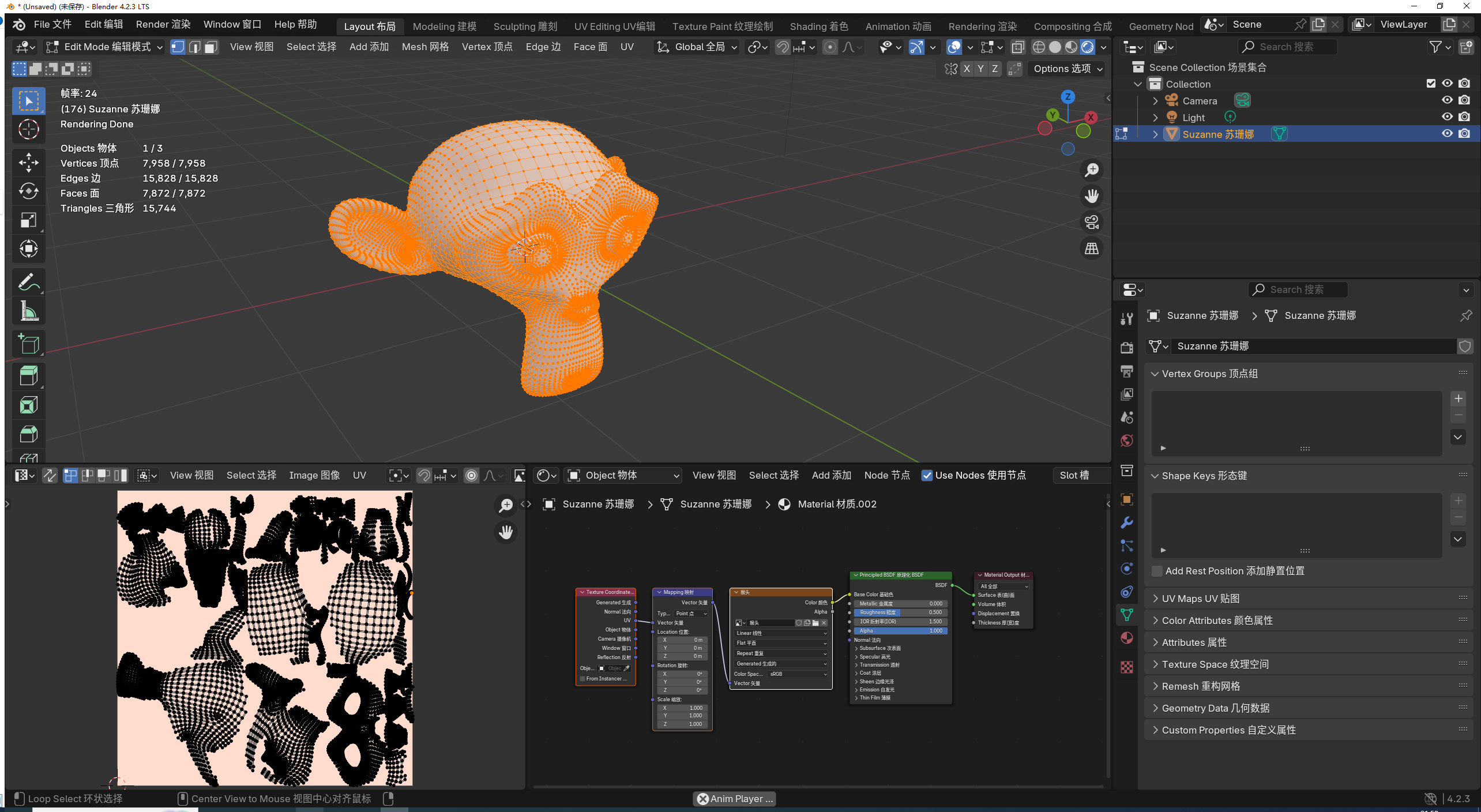Viewport: 1481px width, 812px height.
Task: Open the Render menu
Action: point(163,24)
